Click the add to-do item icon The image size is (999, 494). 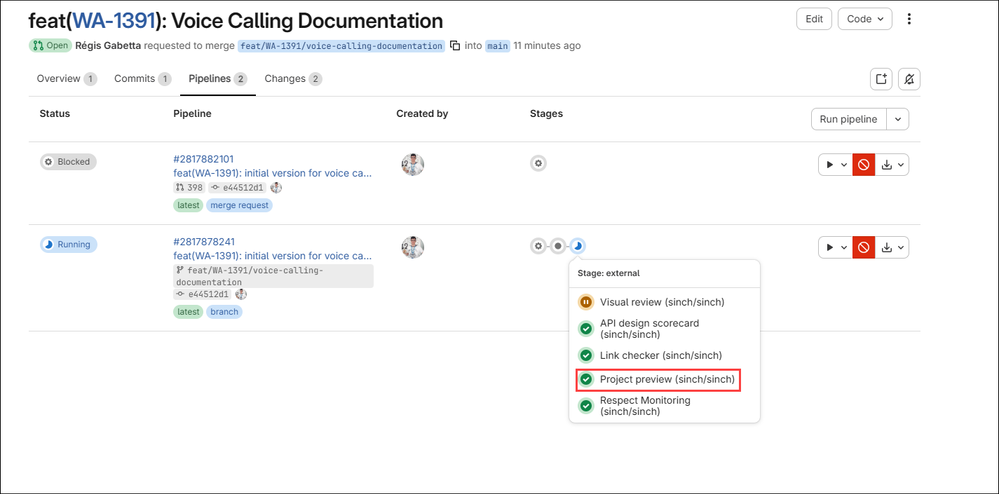click(x=881, y=79)
